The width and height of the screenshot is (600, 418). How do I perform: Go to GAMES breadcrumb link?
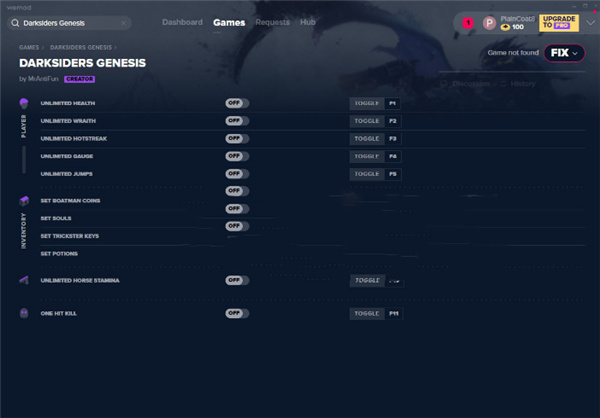pyautogui.click(x=29, y=47)
